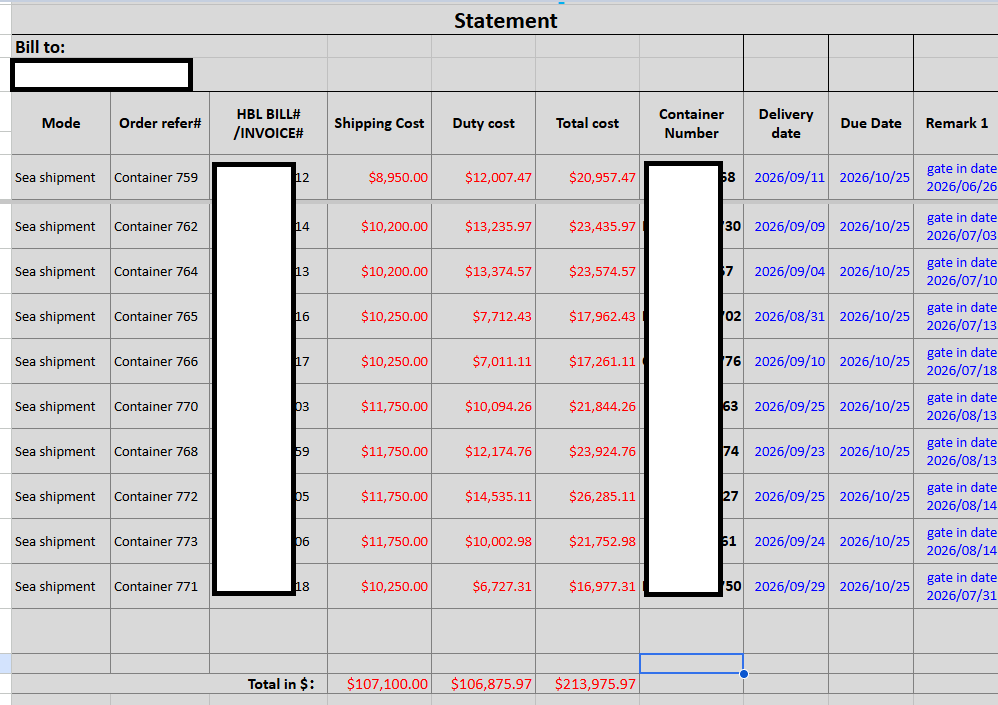The image size is (998, 705).
Task: Select the 'Container 770' cell
Action: tap(160, 407)
